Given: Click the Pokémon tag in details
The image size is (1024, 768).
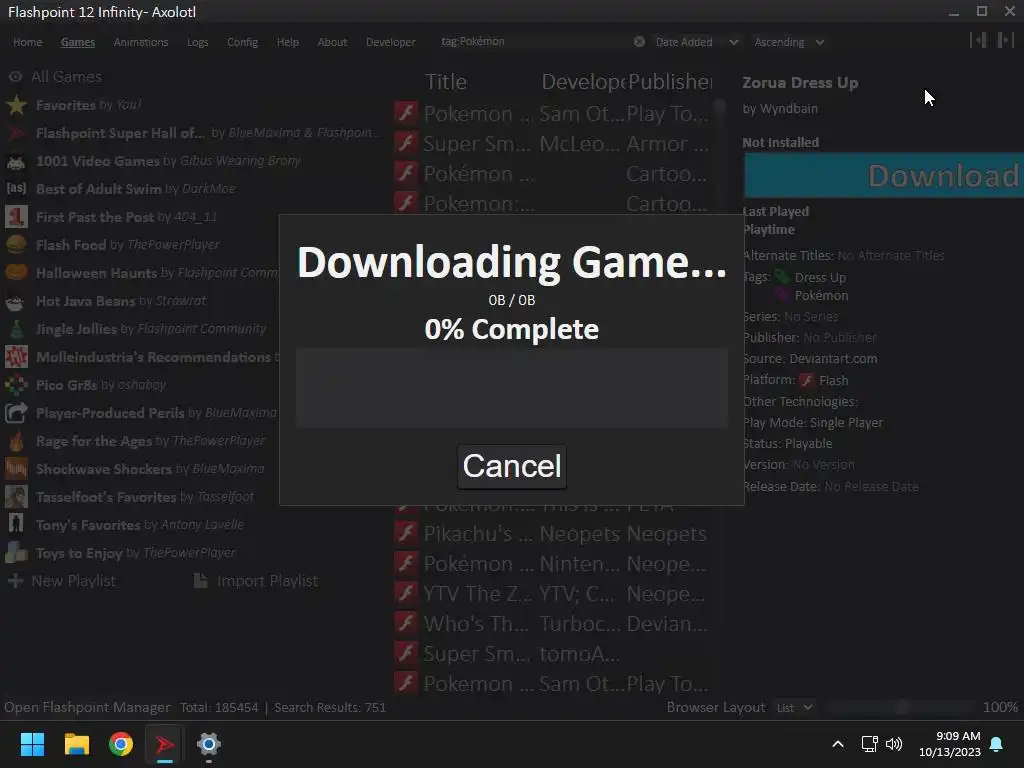Looking at the screenshot, I should pos(821,296).
